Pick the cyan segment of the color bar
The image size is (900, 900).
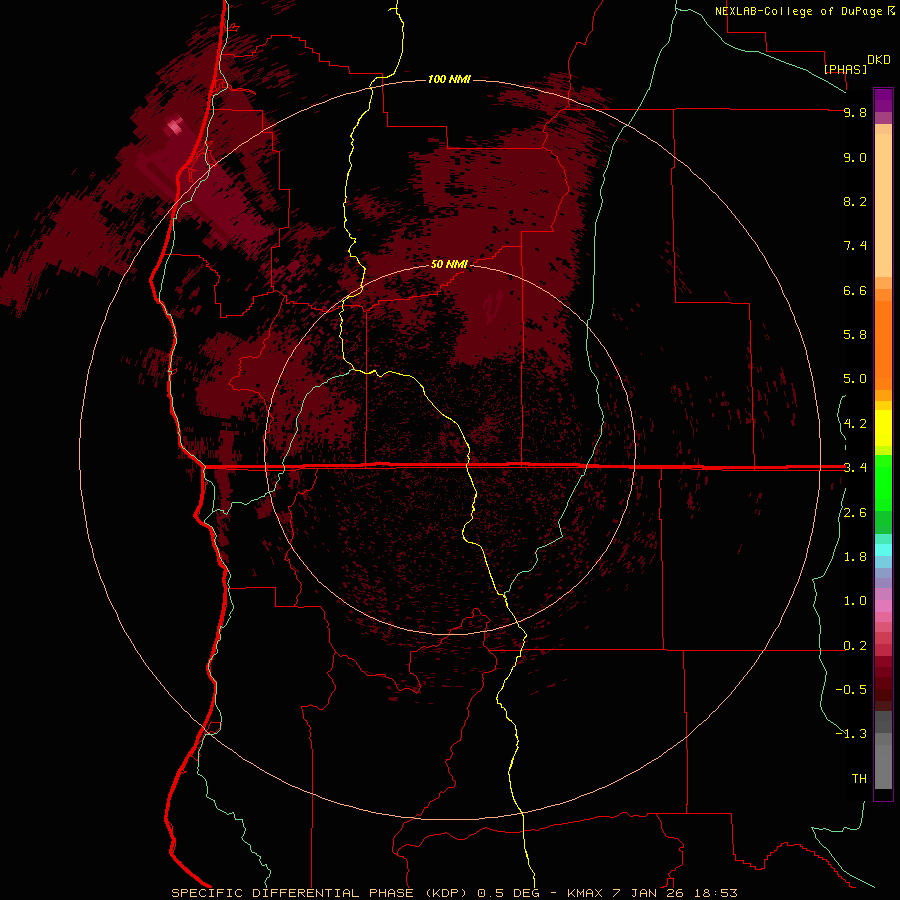883,550
